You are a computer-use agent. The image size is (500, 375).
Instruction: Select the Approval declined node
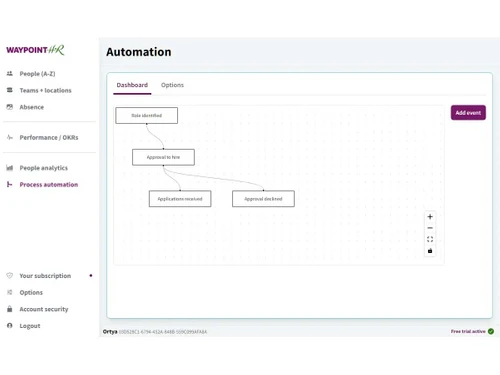[x=263, y=199]
